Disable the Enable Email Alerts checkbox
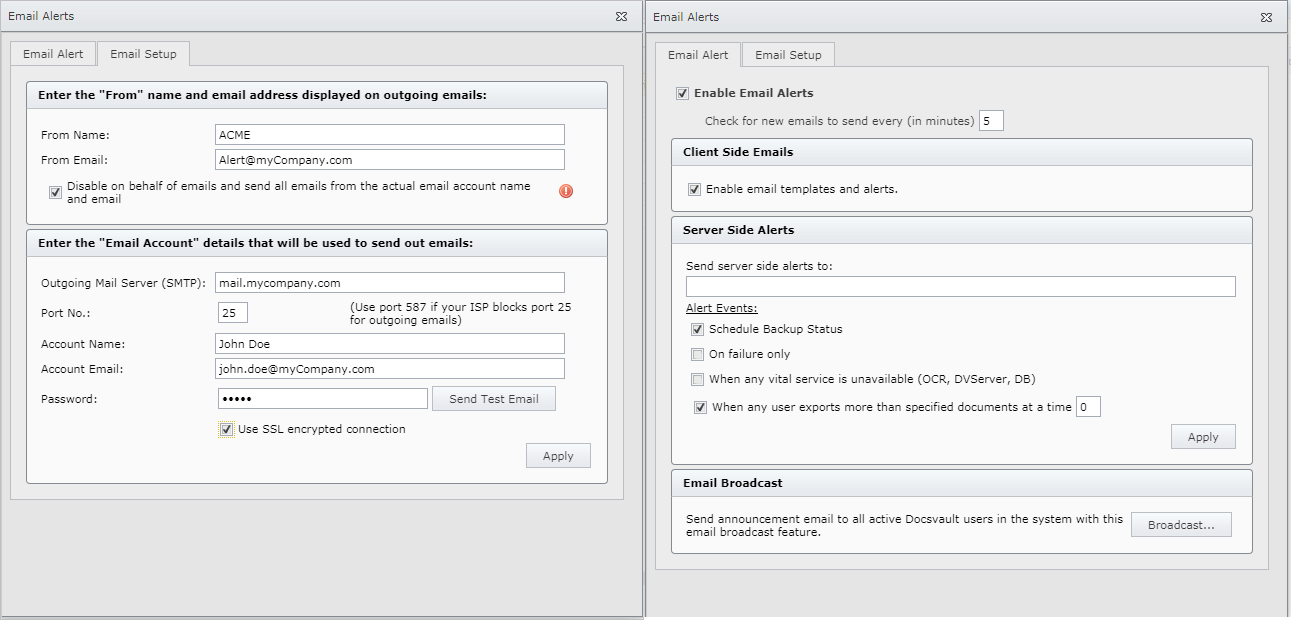The width and height of the screenshot is (1291, 620). 682,92
